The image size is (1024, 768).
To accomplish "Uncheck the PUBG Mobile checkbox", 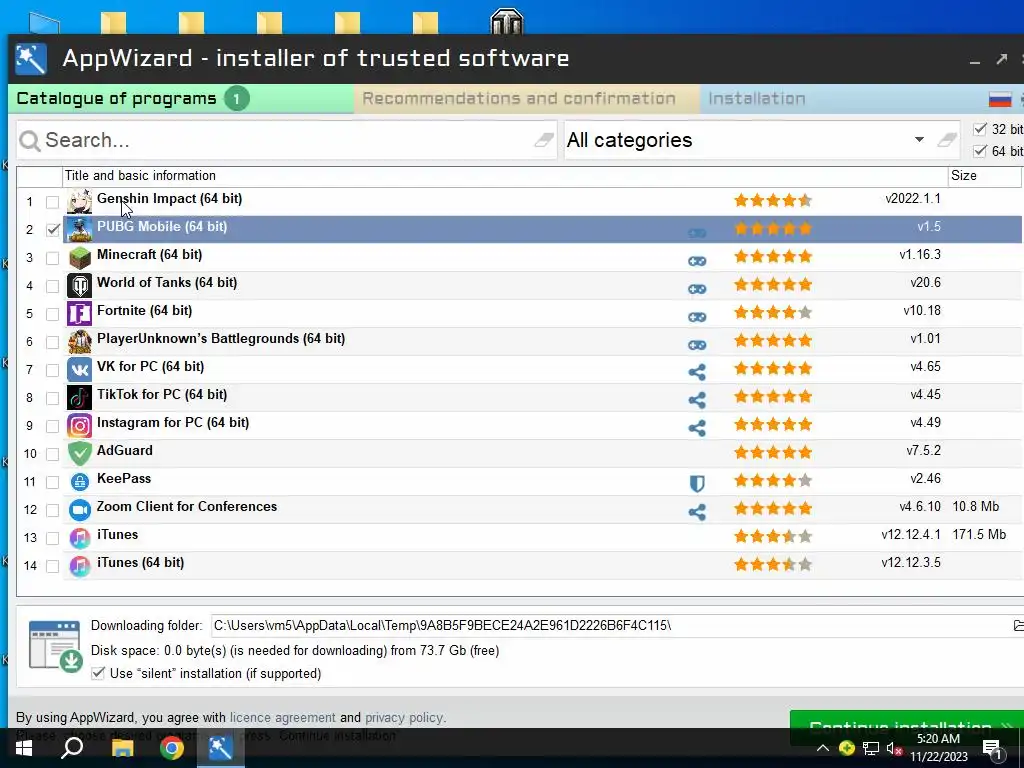I will point(52,230).
